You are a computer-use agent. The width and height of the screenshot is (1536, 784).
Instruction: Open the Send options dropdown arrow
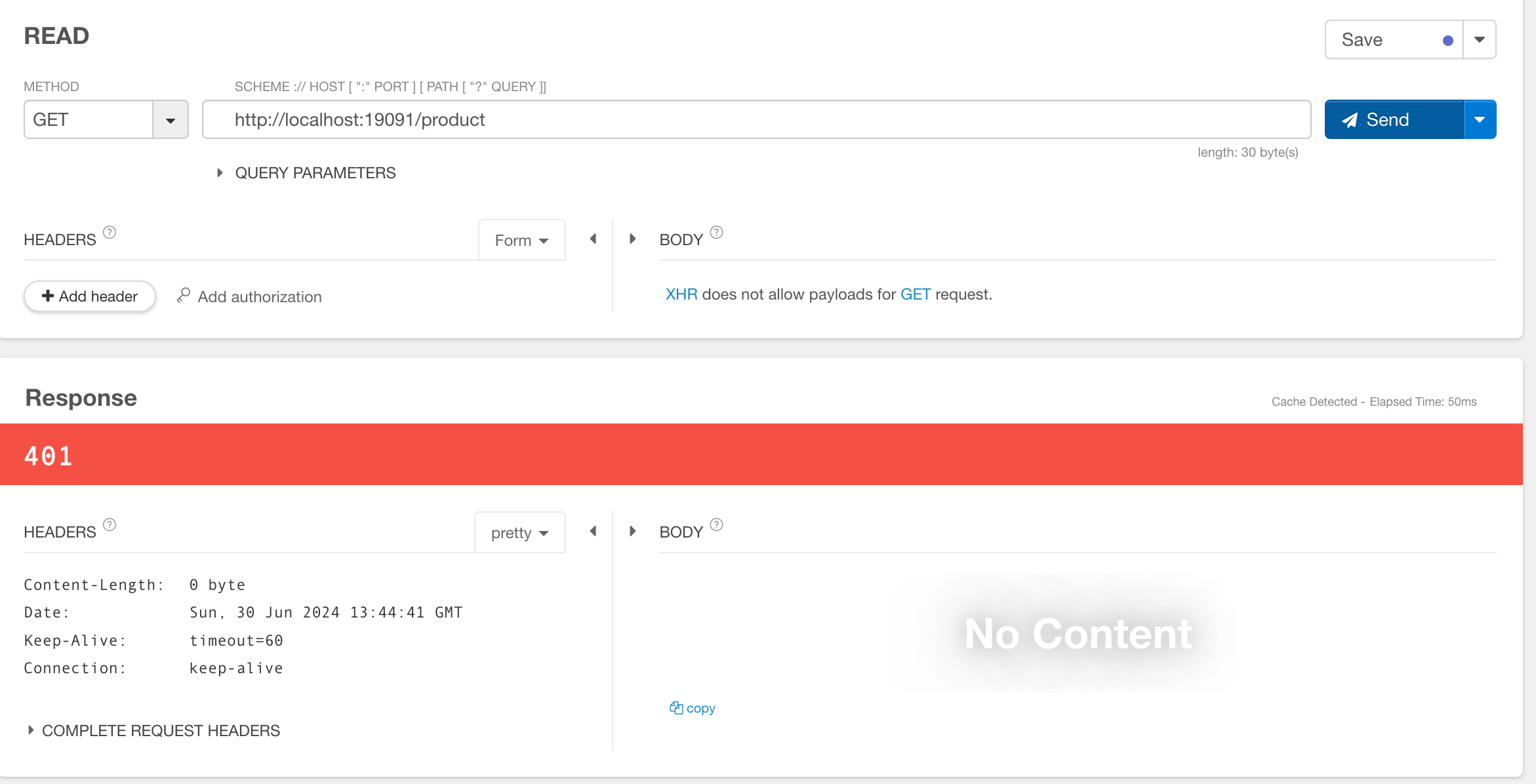pyautogui.click(x=1480, y=120)
